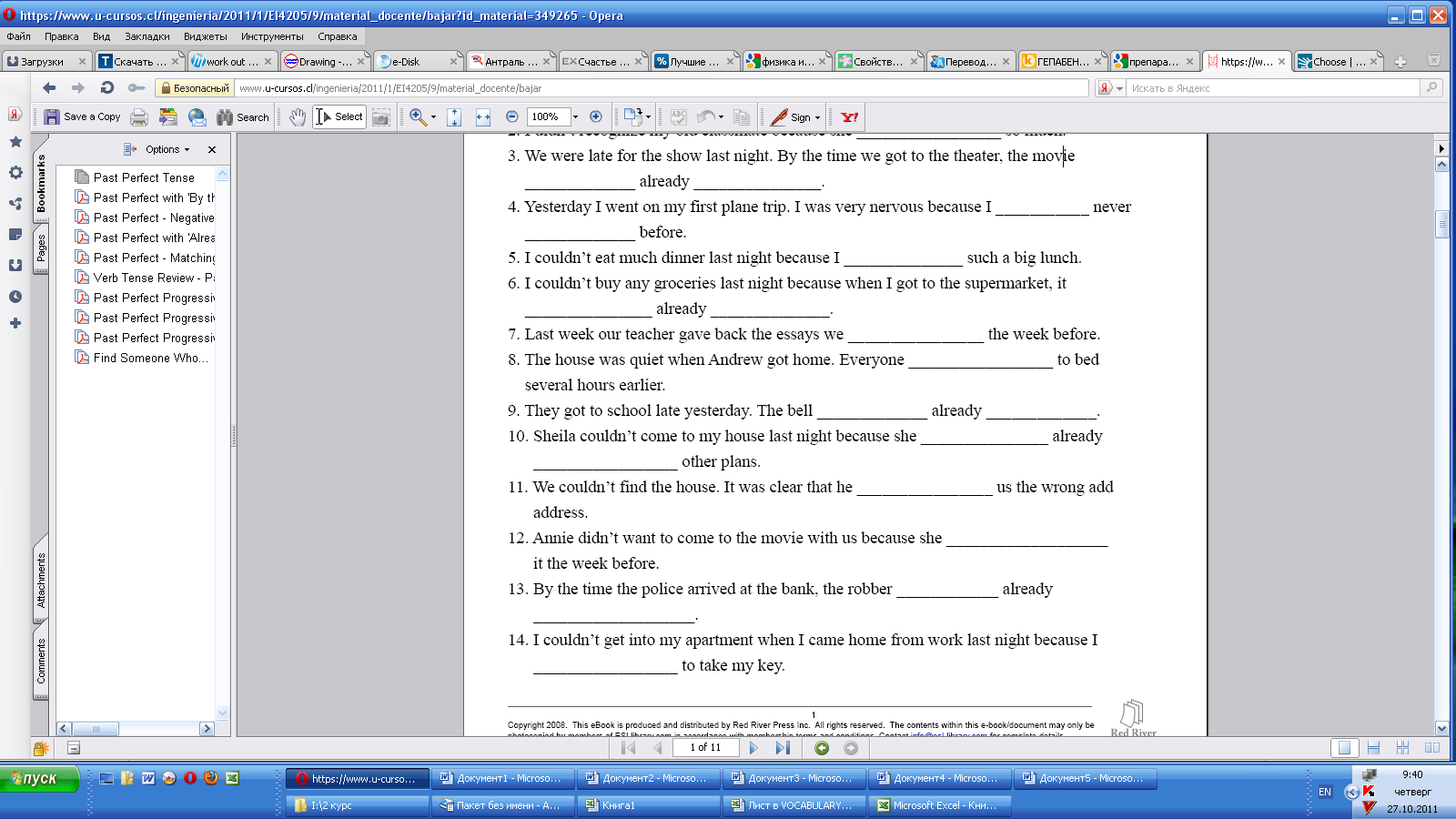
Task: Click the '1 of 11' page number field
Action: pyautogui.click(x=705, y=748)
